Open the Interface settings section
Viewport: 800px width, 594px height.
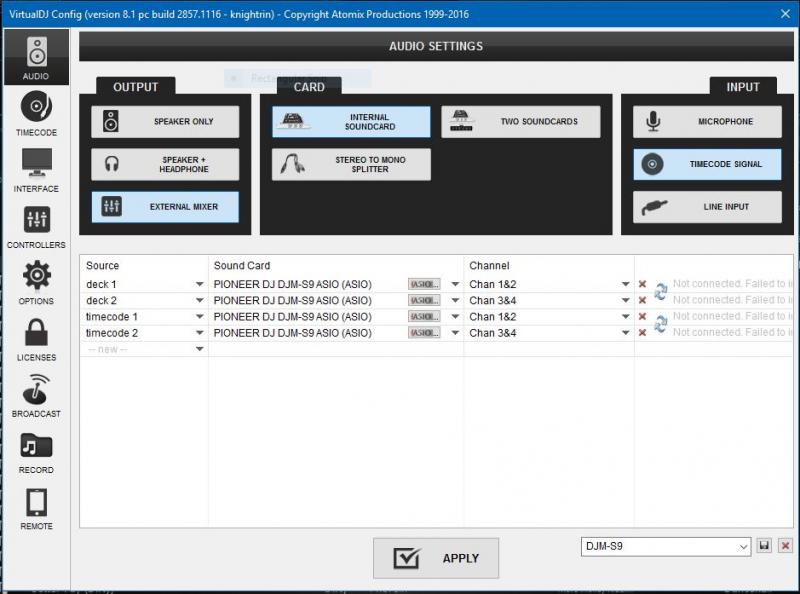click(x=36, y=170)
